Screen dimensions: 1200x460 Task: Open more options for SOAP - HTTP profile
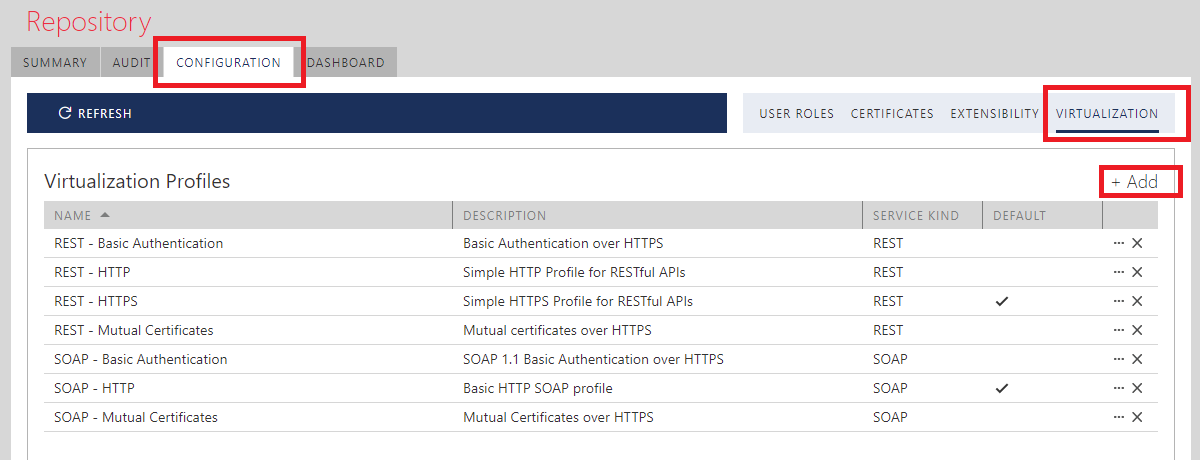[1118, 388]
